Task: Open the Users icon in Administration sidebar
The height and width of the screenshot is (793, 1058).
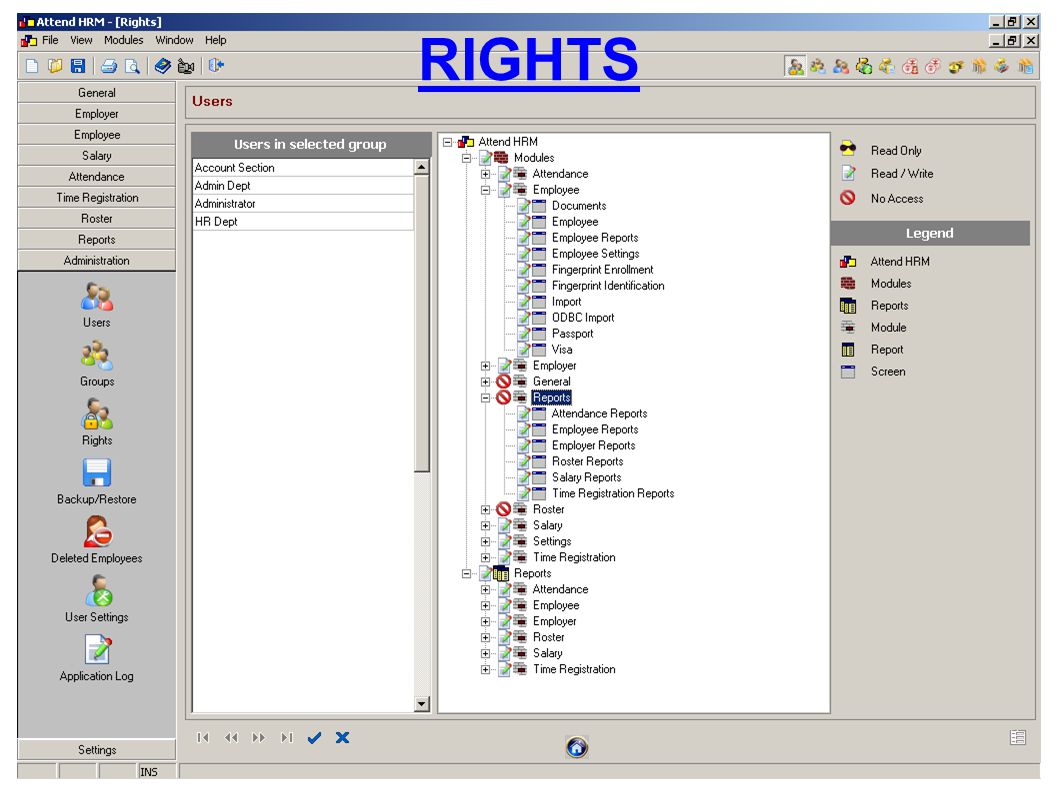Action: (x=96, y=296)
